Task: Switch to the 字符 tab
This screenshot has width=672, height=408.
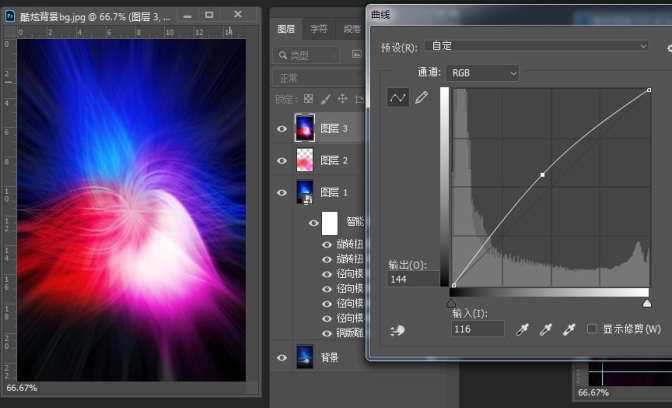Action: click(x=318, y=30)
